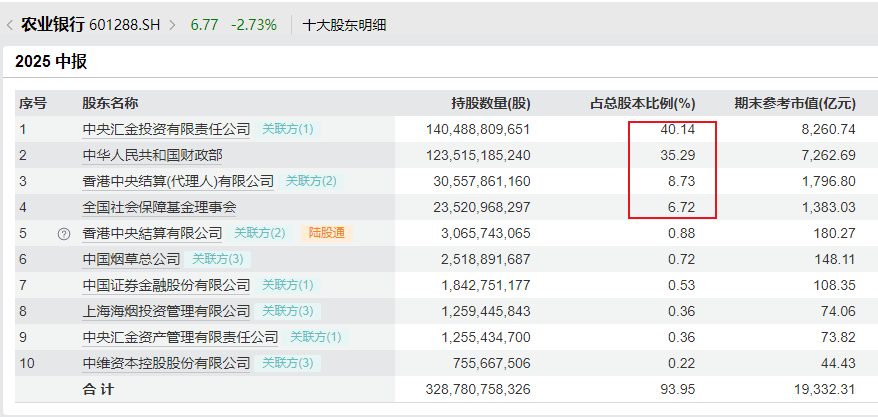Viewport: 878px width, 417px height.
Task: Click 关联方(3) tag beside 中国烟草总公司
Action: (x=218, y=259)
